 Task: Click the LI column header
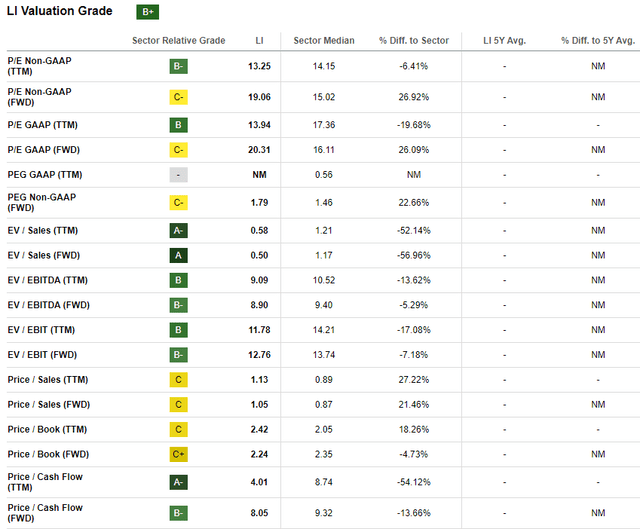click(259, 40)
